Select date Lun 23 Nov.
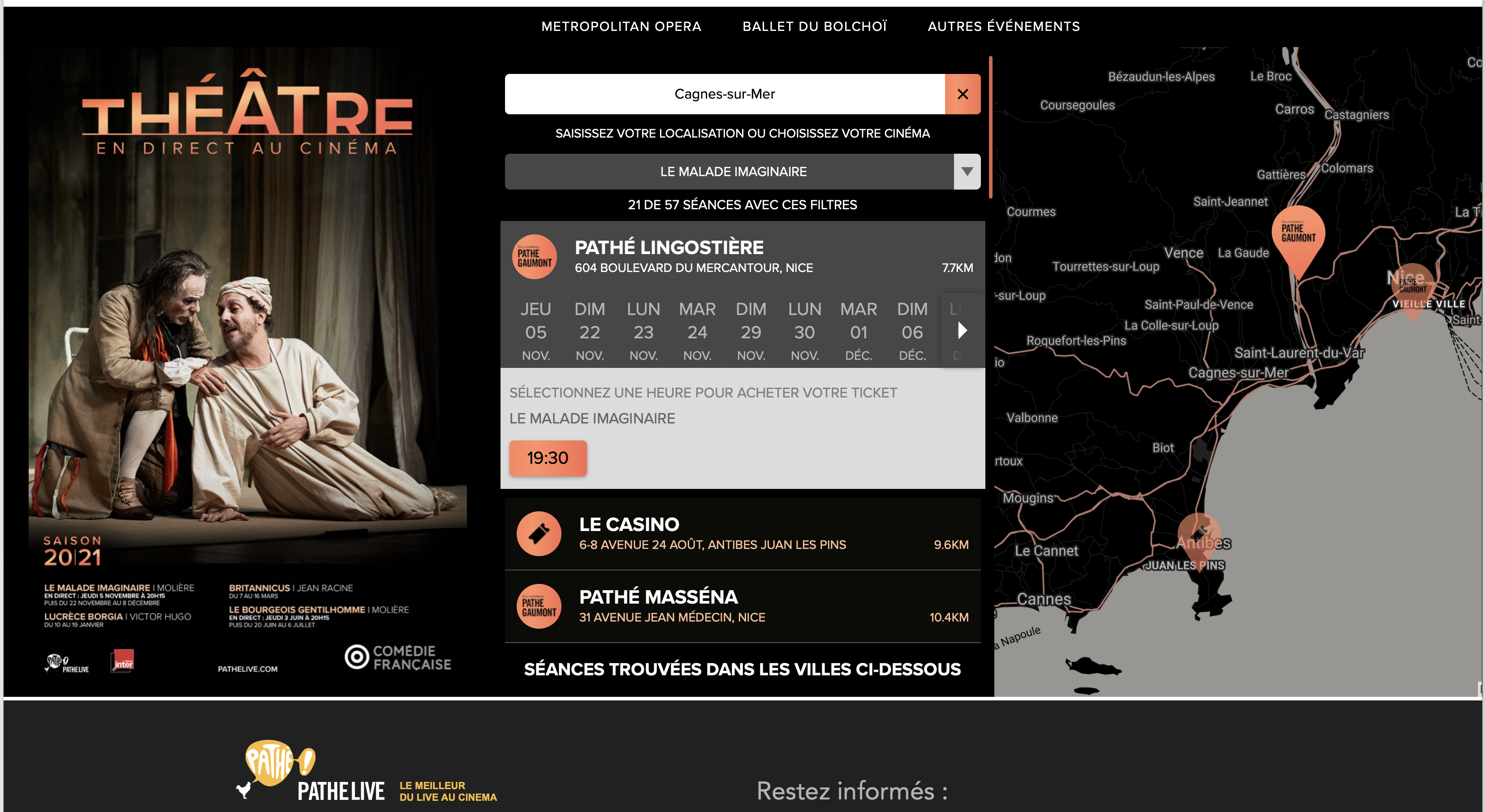 click(x=643, y=332)
